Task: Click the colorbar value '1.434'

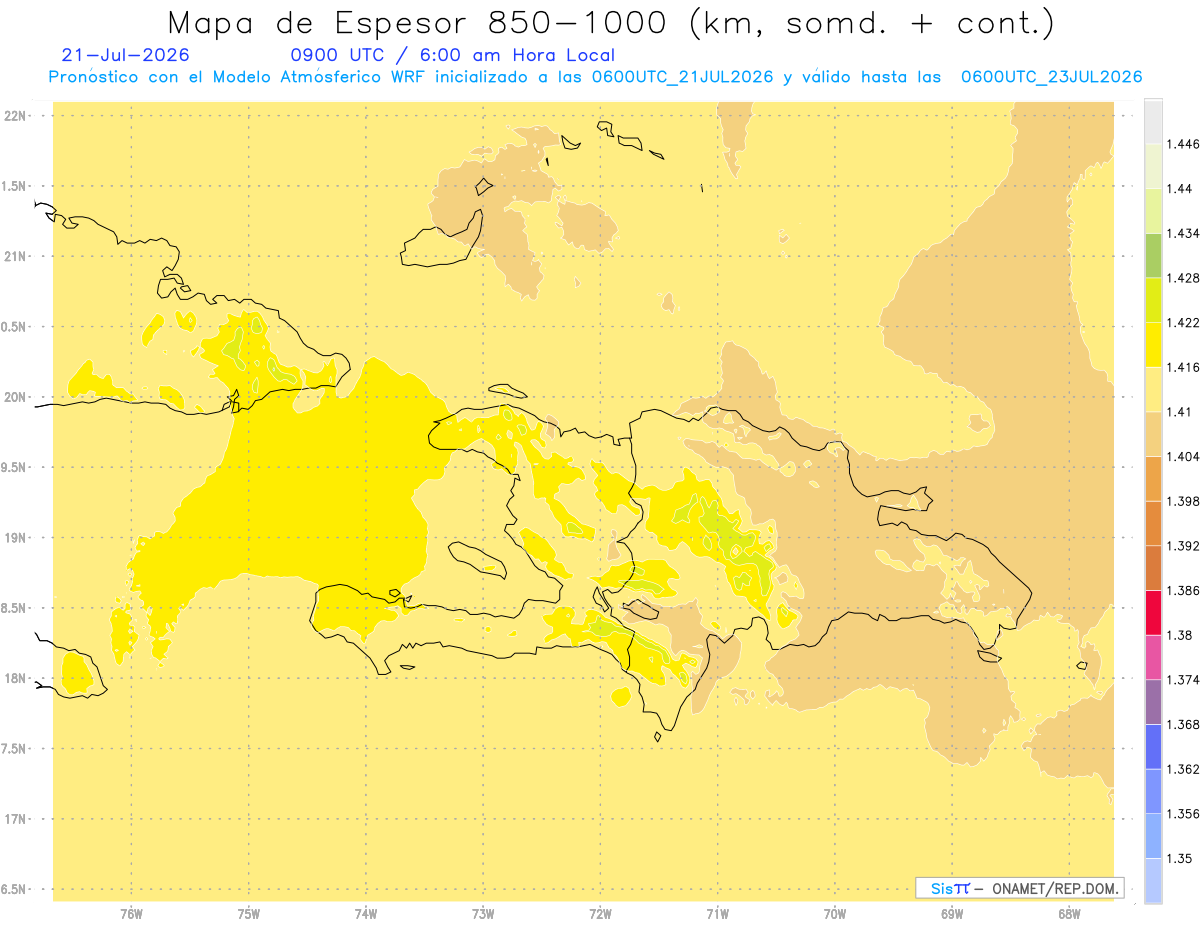Action: 1184,233
